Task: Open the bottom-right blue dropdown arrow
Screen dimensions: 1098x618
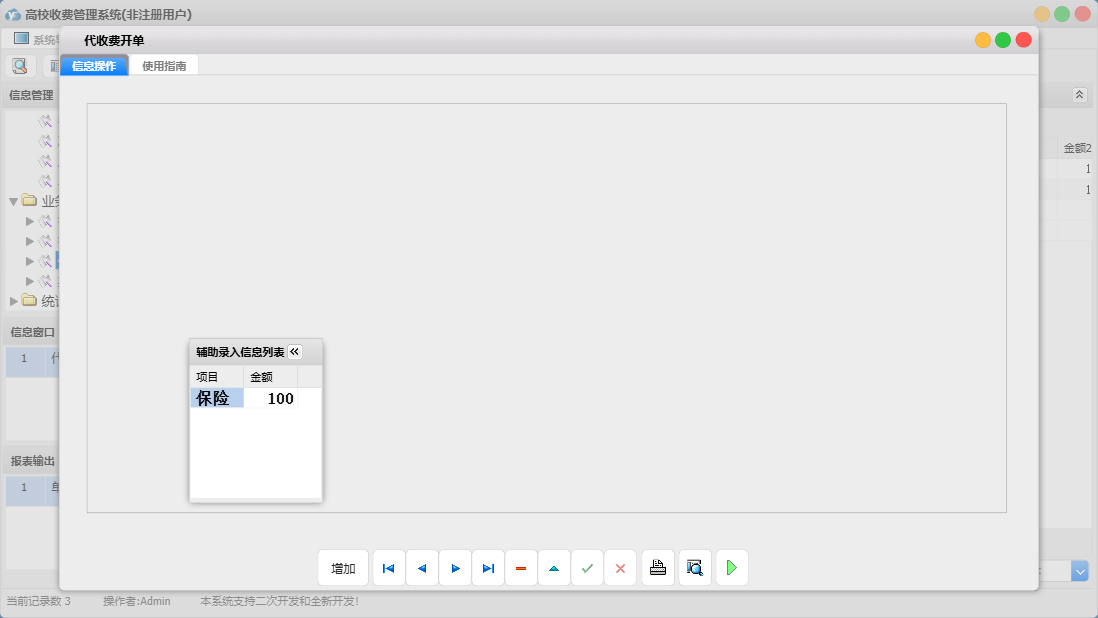Action: [x=1080, y=571]
